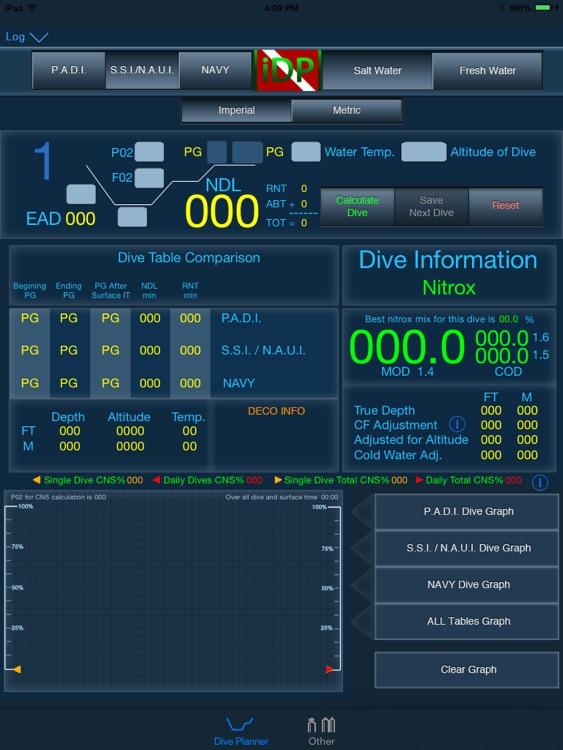Click the red Reset button
563x750 pixels.
[506, 207]
